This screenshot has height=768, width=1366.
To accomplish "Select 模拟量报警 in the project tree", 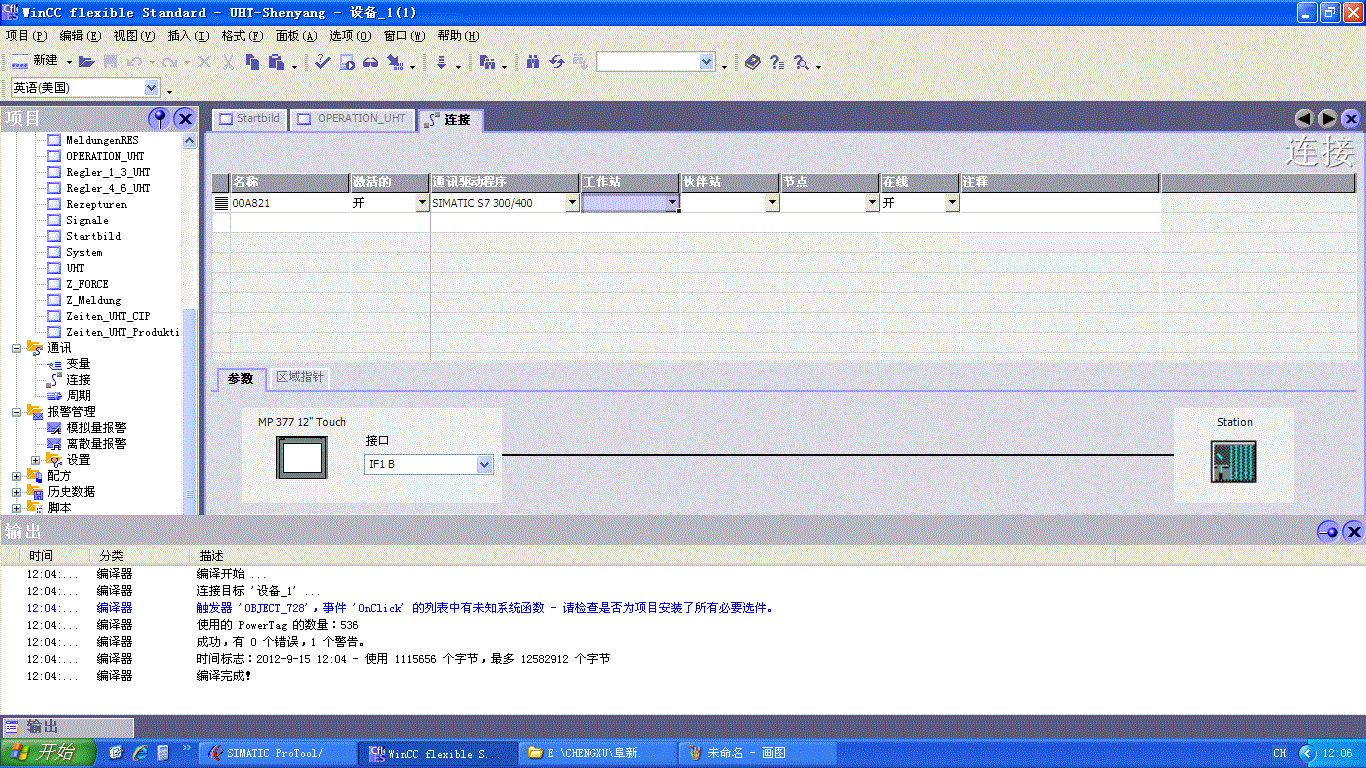I will [96, 428].
